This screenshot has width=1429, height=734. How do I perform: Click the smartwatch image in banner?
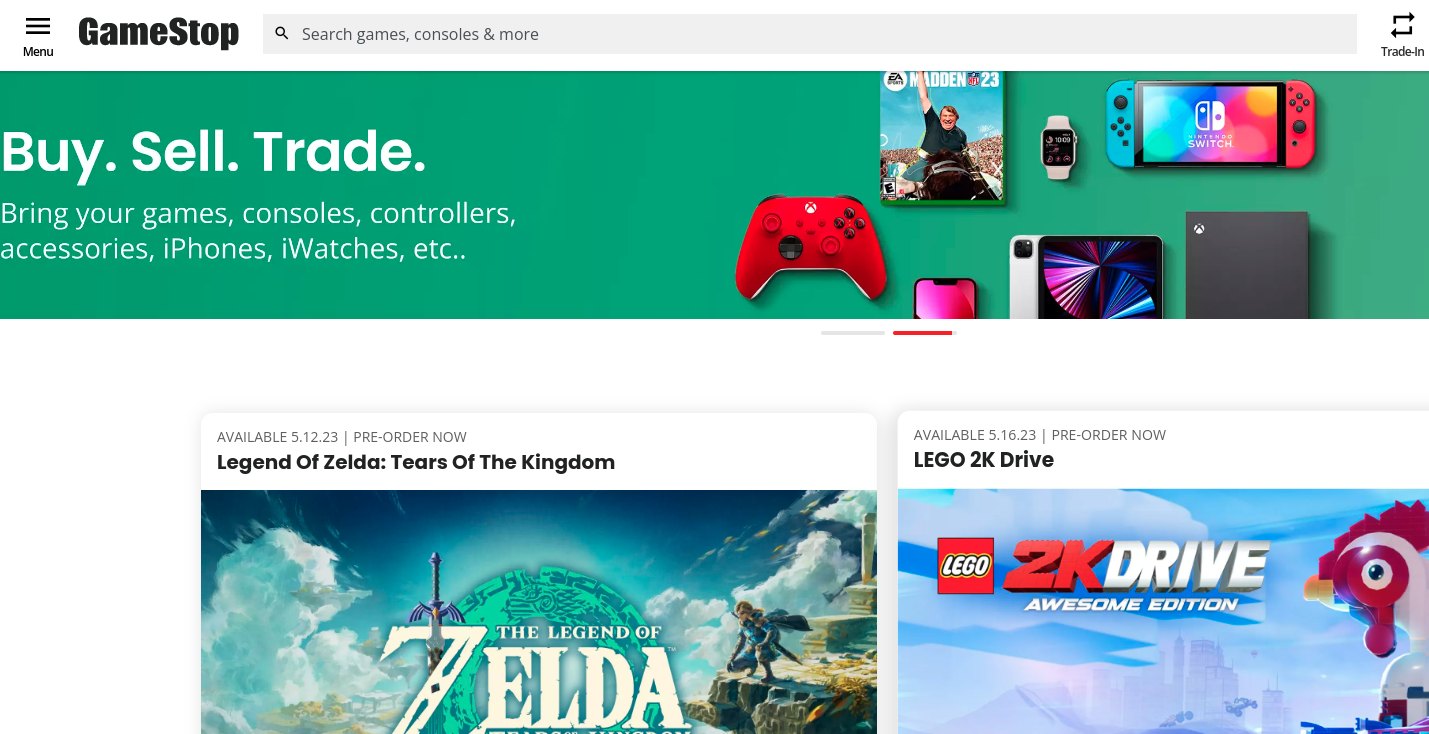click(x=1058, y=147)
